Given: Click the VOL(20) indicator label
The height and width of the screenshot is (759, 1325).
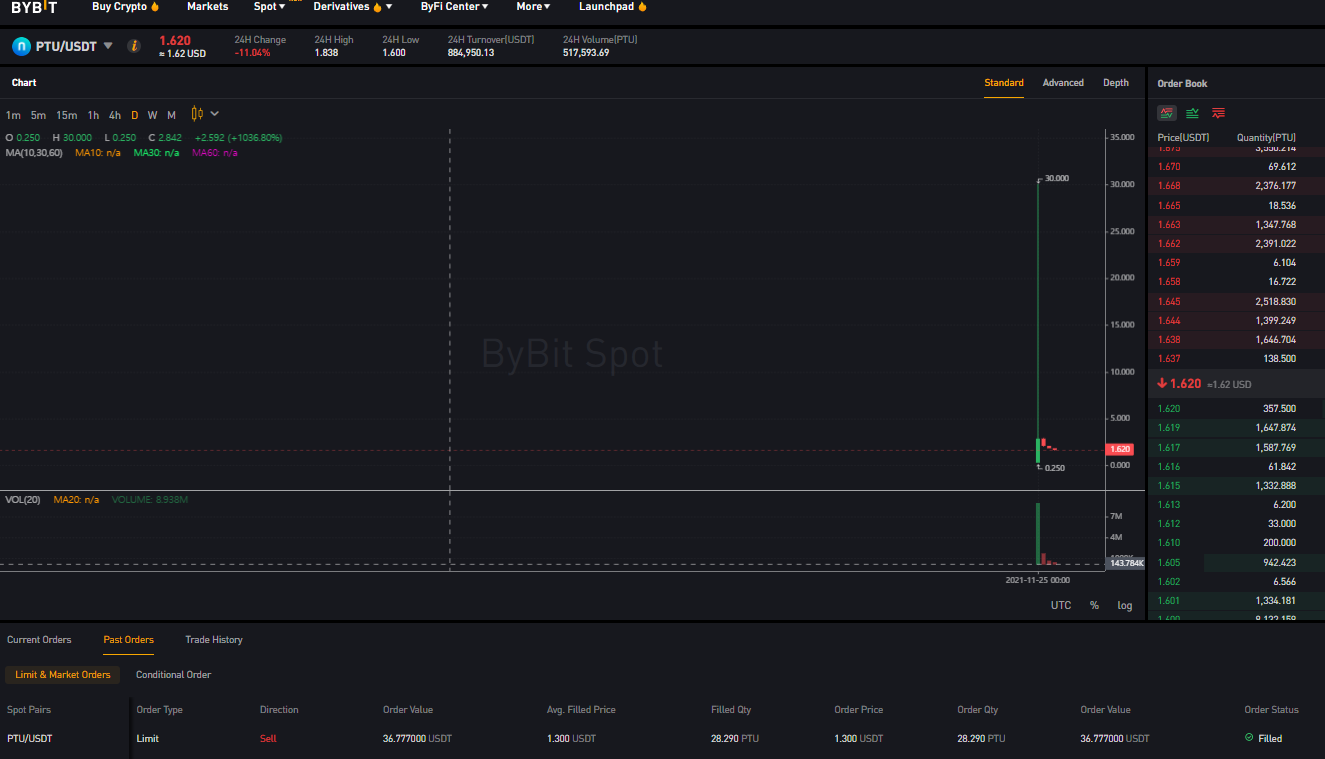Looking at the screenshot, I should pyautogui.click(x=23, y=499).
